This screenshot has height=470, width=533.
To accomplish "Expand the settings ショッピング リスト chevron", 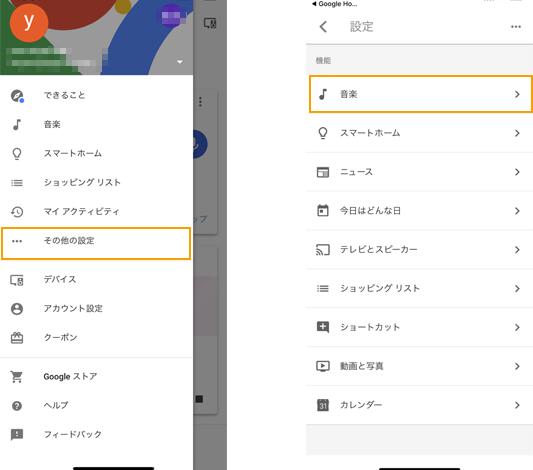I will pyautogui.click(x=517, y=289).
